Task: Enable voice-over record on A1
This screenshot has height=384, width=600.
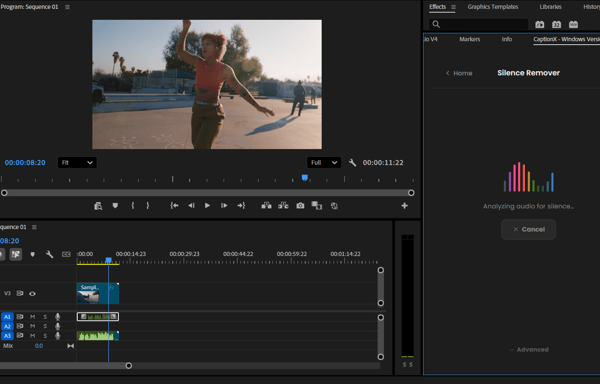Action: coord(58,317)
